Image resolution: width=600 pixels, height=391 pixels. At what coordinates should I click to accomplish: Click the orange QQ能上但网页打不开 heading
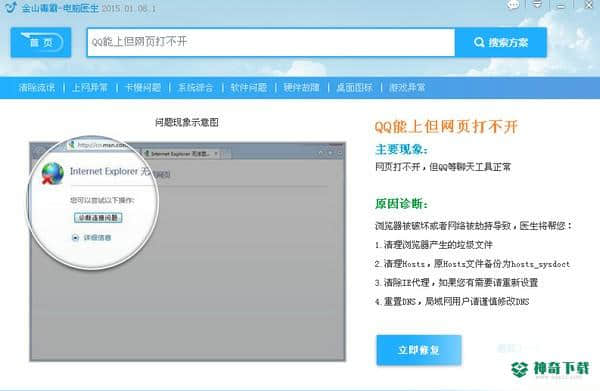[x=446, y=127]
